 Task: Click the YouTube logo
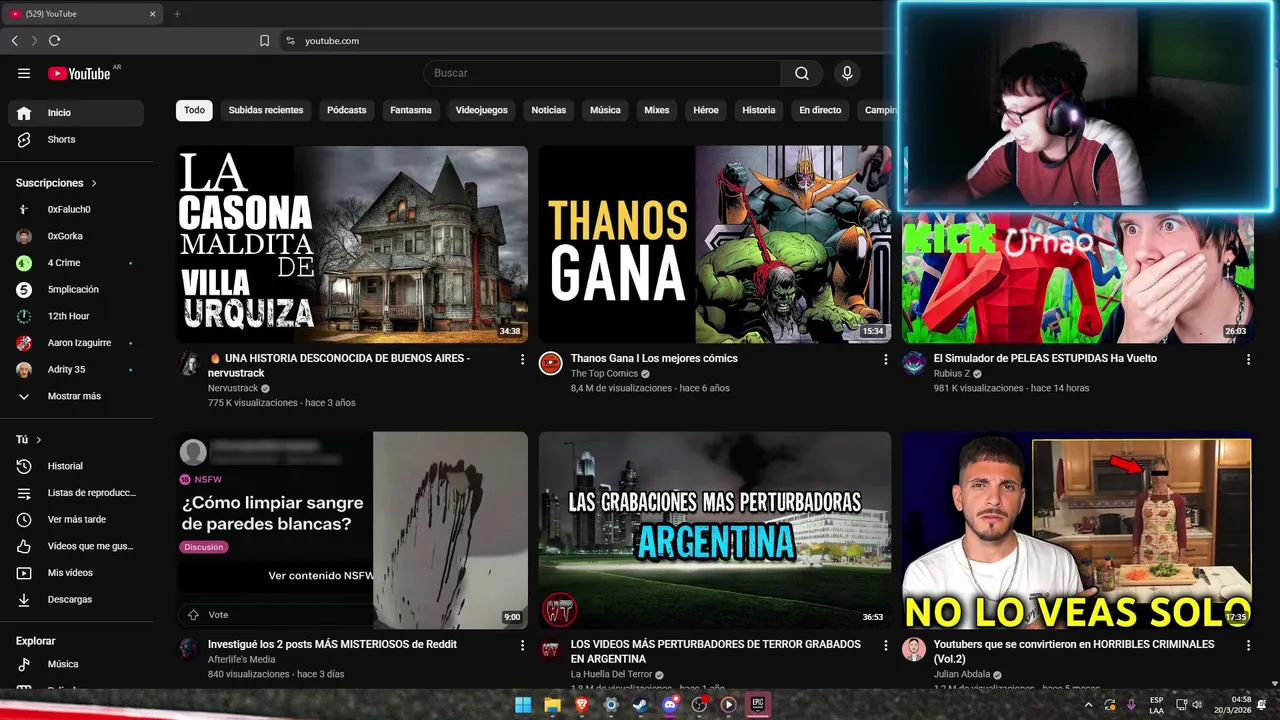tap(79, 73)
